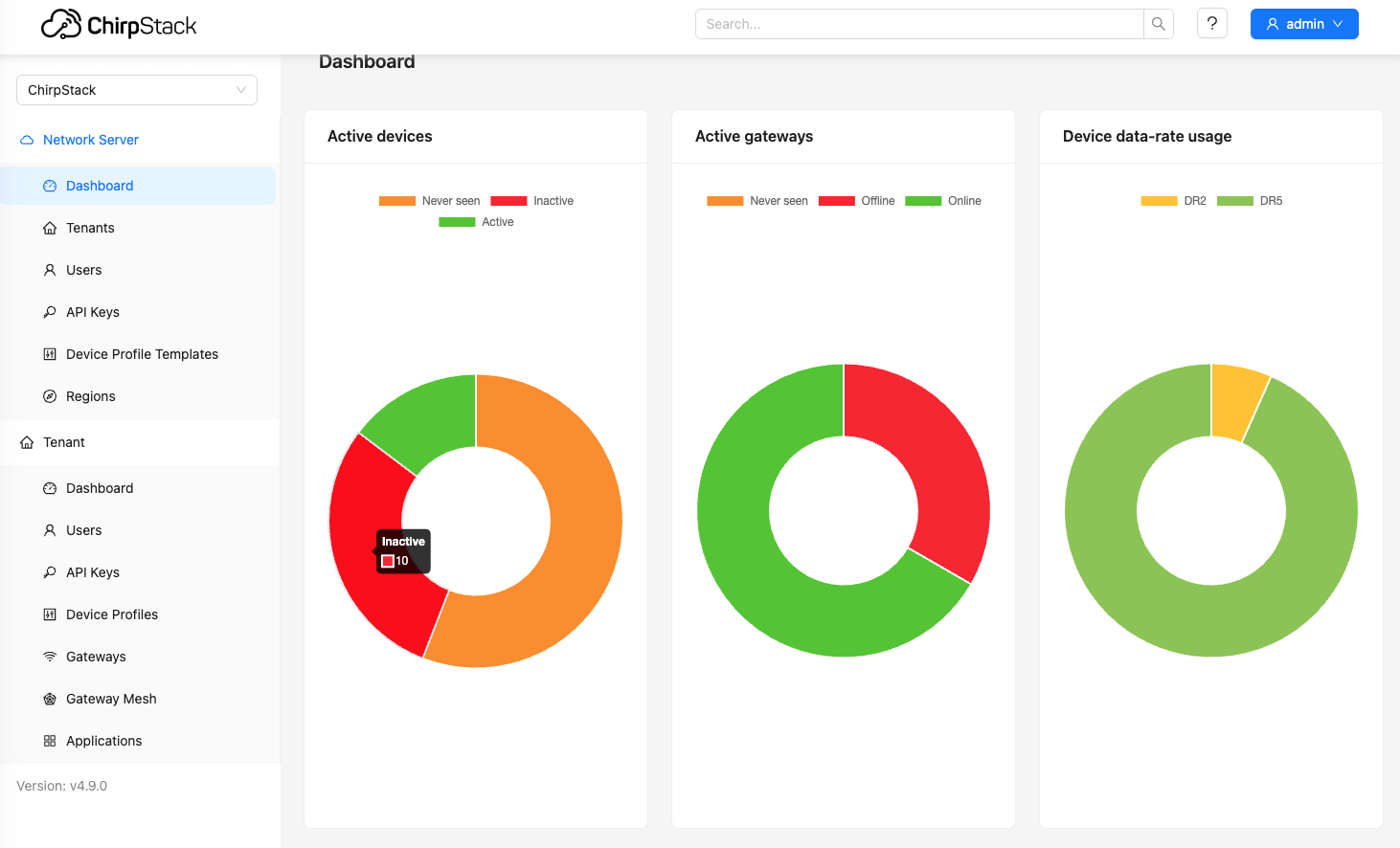Image resolution: width=1400 pixels, height=848 pixels.
Task: Toggle the Offline legend in Active gateways
Action: click(x=857, y=201)
